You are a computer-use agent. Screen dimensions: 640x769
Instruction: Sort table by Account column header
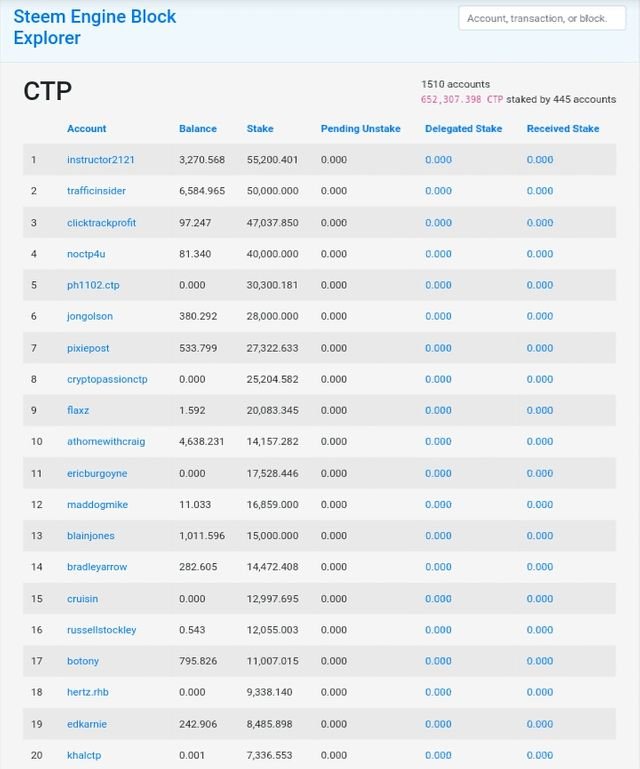tap(86, 129)
